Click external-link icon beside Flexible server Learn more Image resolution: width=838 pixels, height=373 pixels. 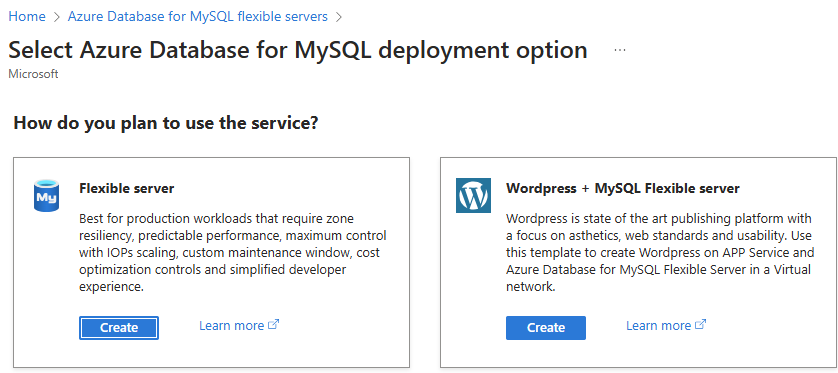tap(274, 324)
